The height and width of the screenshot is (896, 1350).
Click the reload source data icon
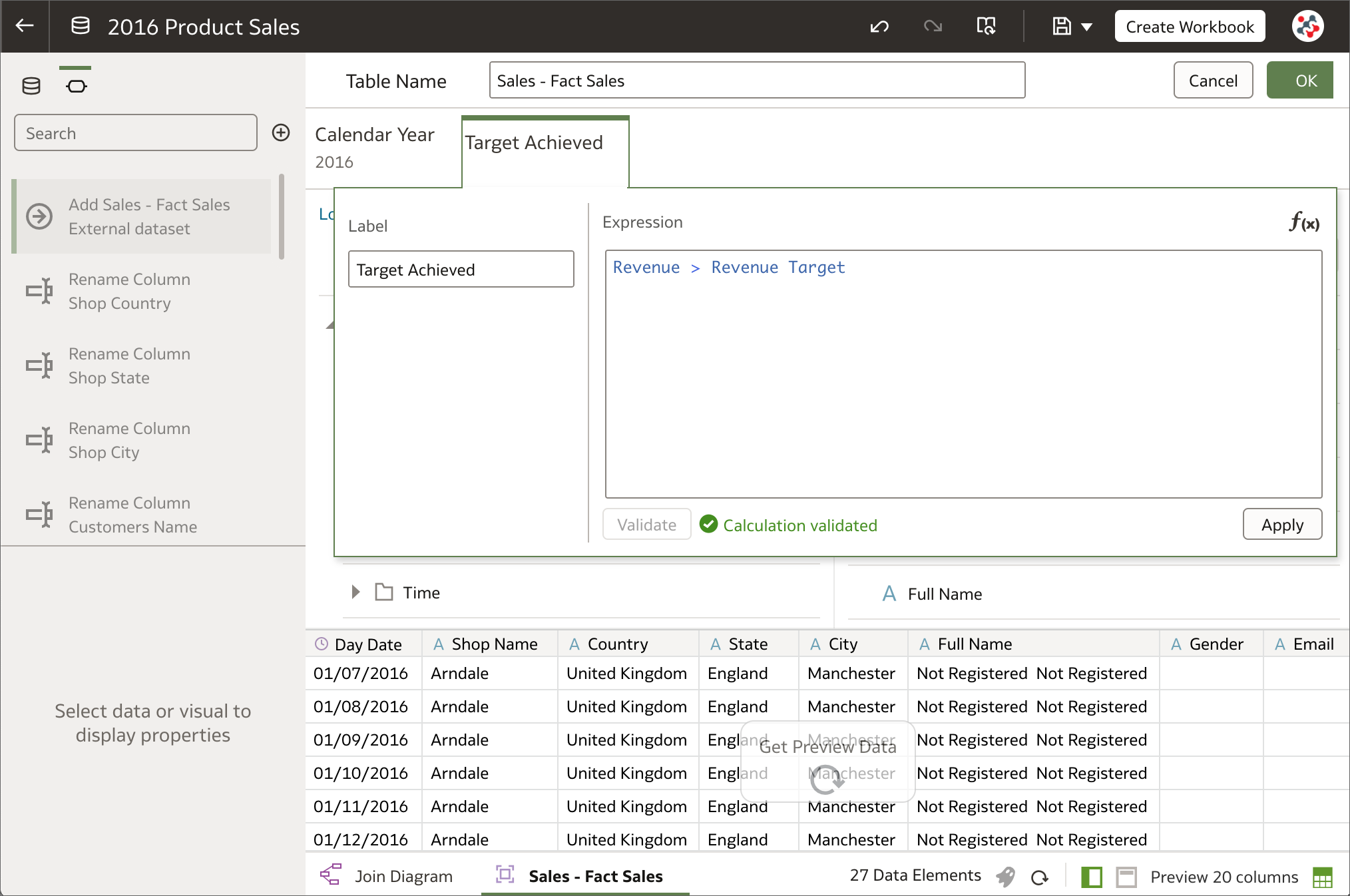point(987,27)
